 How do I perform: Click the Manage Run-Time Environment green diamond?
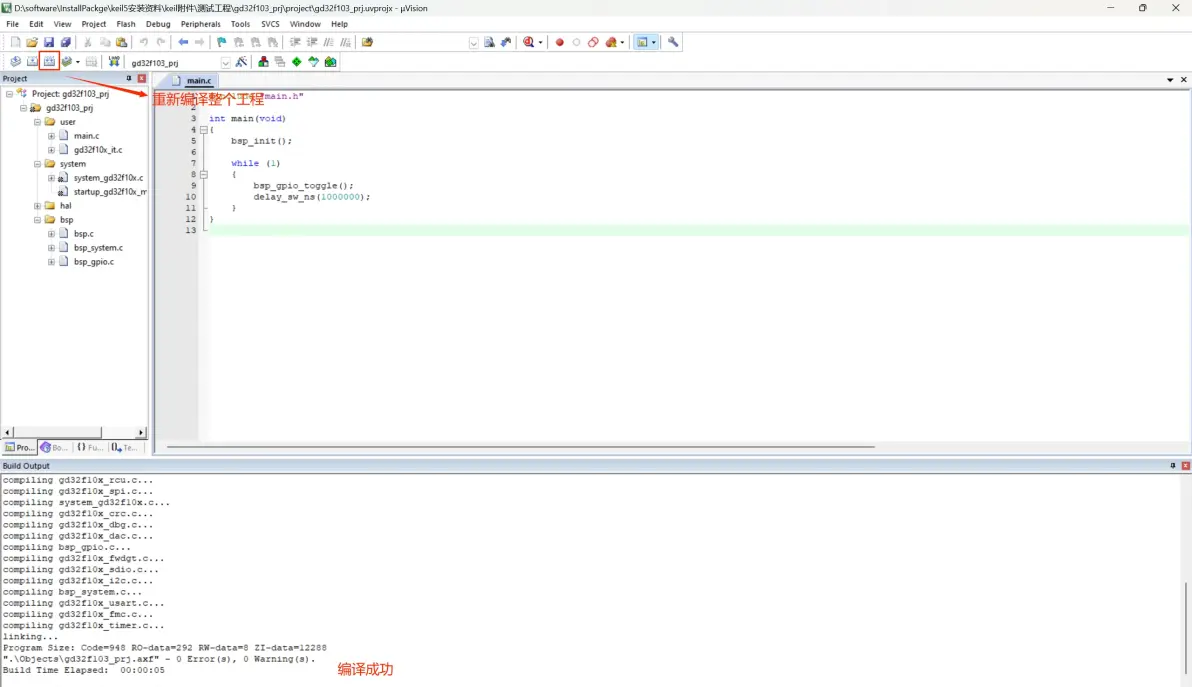pos(296,62)
